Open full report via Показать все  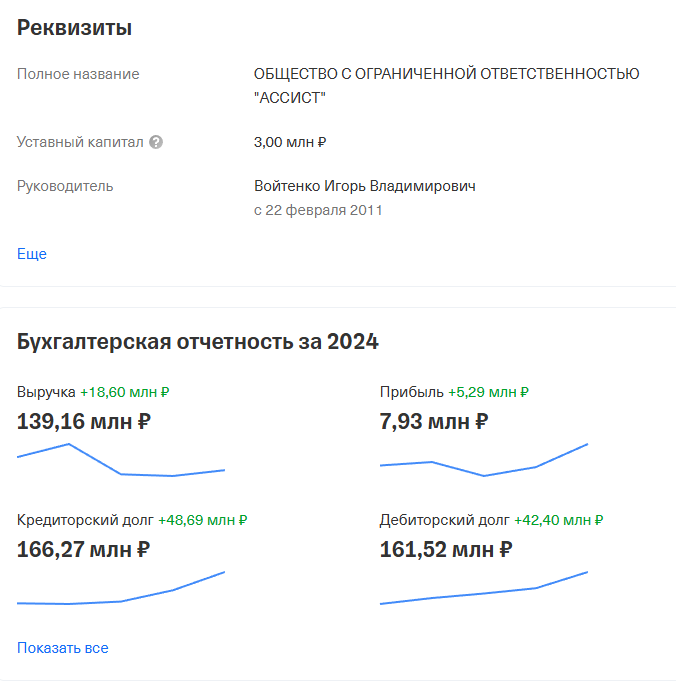point(63,648)
